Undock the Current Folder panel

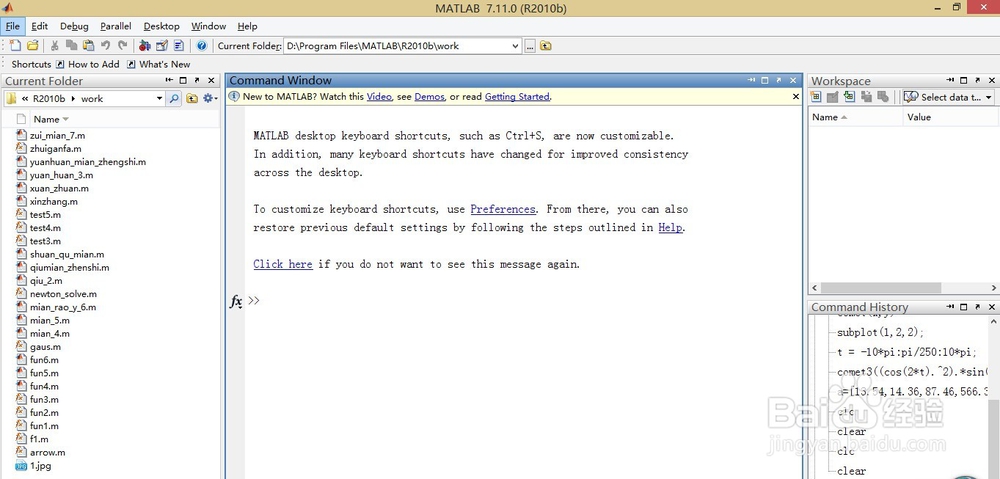(x=196, y=80)
